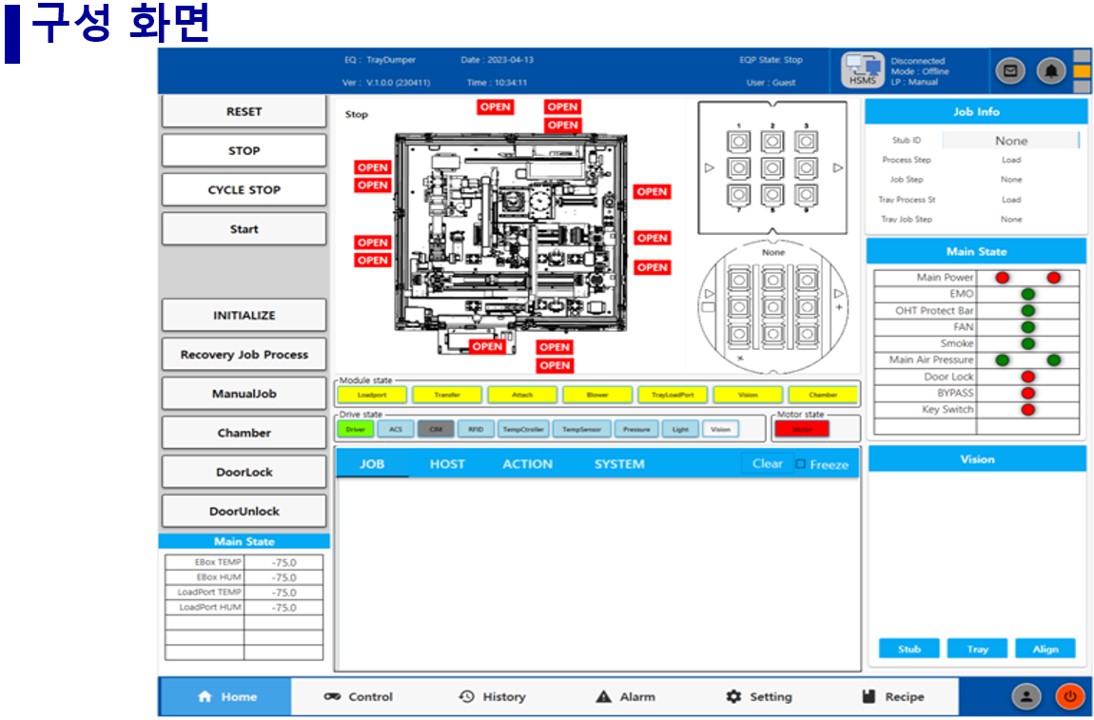Click the alarm bell icon
This screenshot has width=1094, height=720.
(x=1050, y=71)
